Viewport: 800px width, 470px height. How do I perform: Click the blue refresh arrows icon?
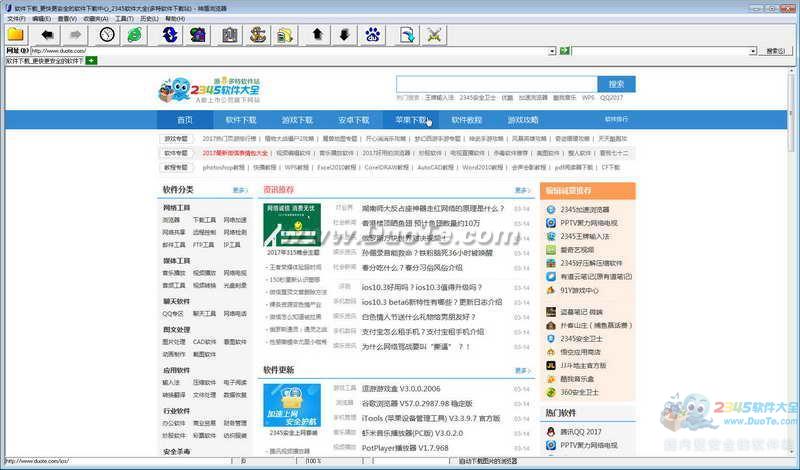[169, 35]
